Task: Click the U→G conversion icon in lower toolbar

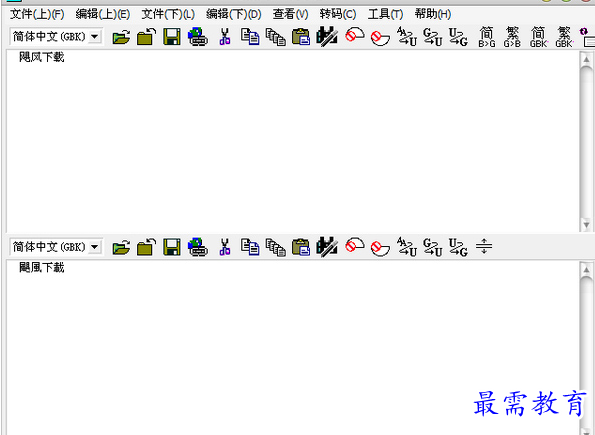Action: click(458, 247)
